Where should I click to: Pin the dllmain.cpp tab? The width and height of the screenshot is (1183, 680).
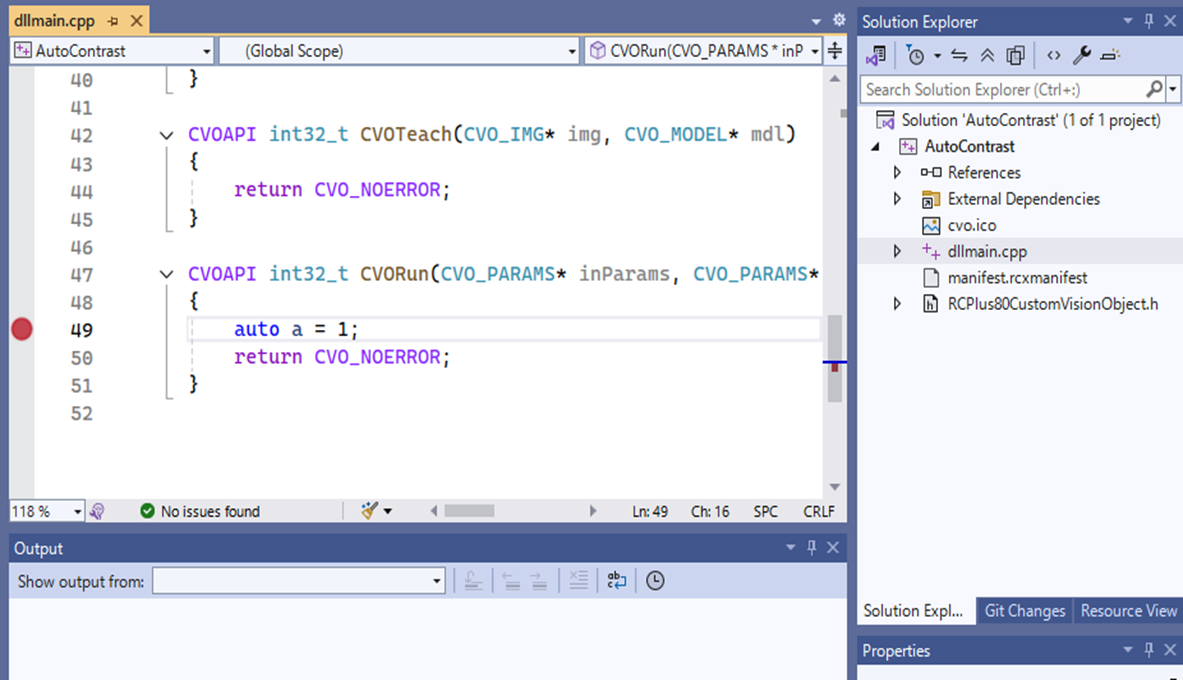[113, 21]
